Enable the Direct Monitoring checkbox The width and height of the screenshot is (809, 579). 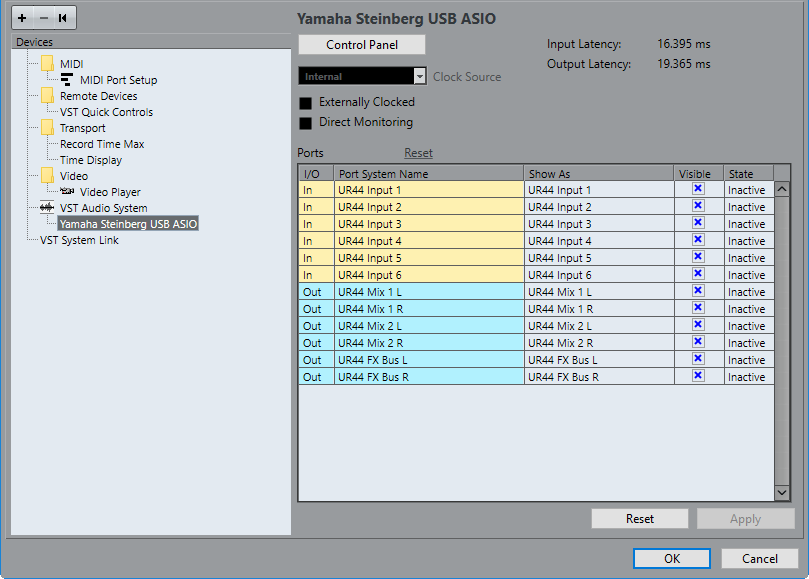coord(305,123)
